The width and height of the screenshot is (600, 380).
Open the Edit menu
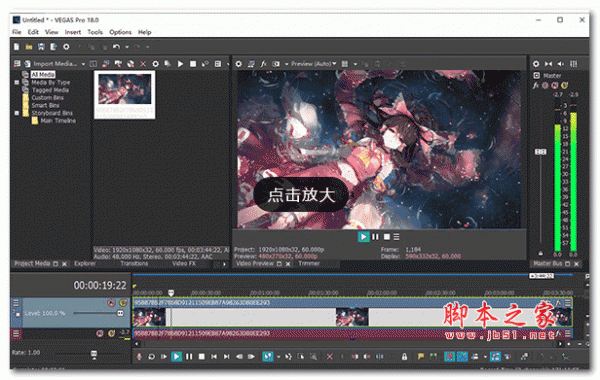tap(33, 32)
